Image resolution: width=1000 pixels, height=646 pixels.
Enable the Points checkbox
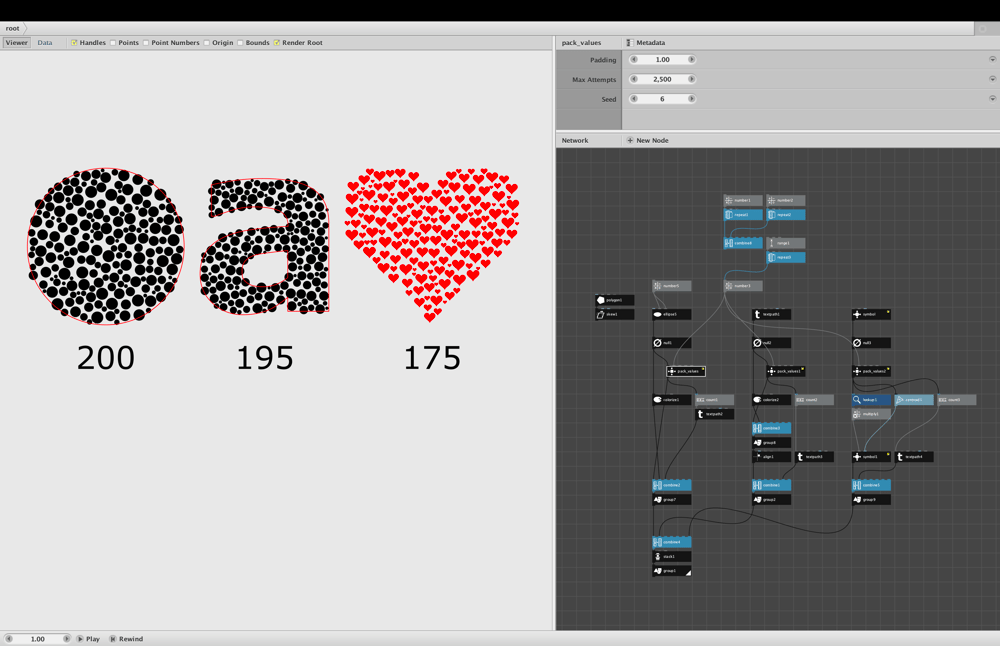coord(113,43)
